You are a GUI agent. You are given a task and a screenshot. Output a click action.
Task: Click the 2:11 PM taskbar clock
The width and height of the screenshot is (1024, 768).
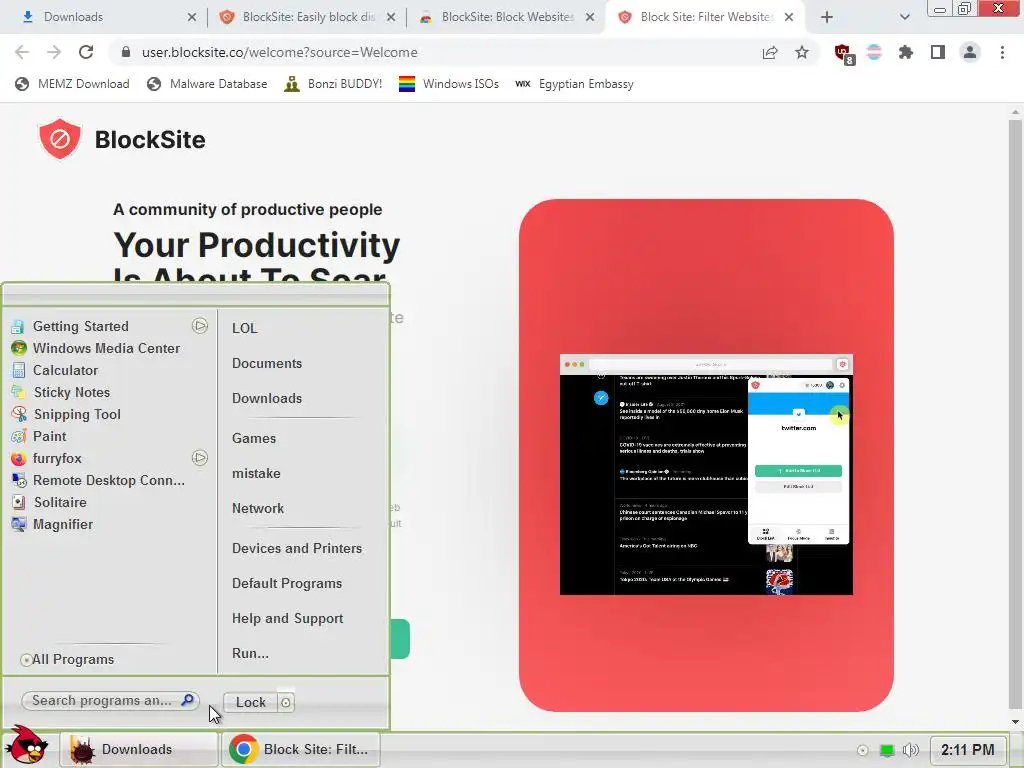[x=968, y=750]
